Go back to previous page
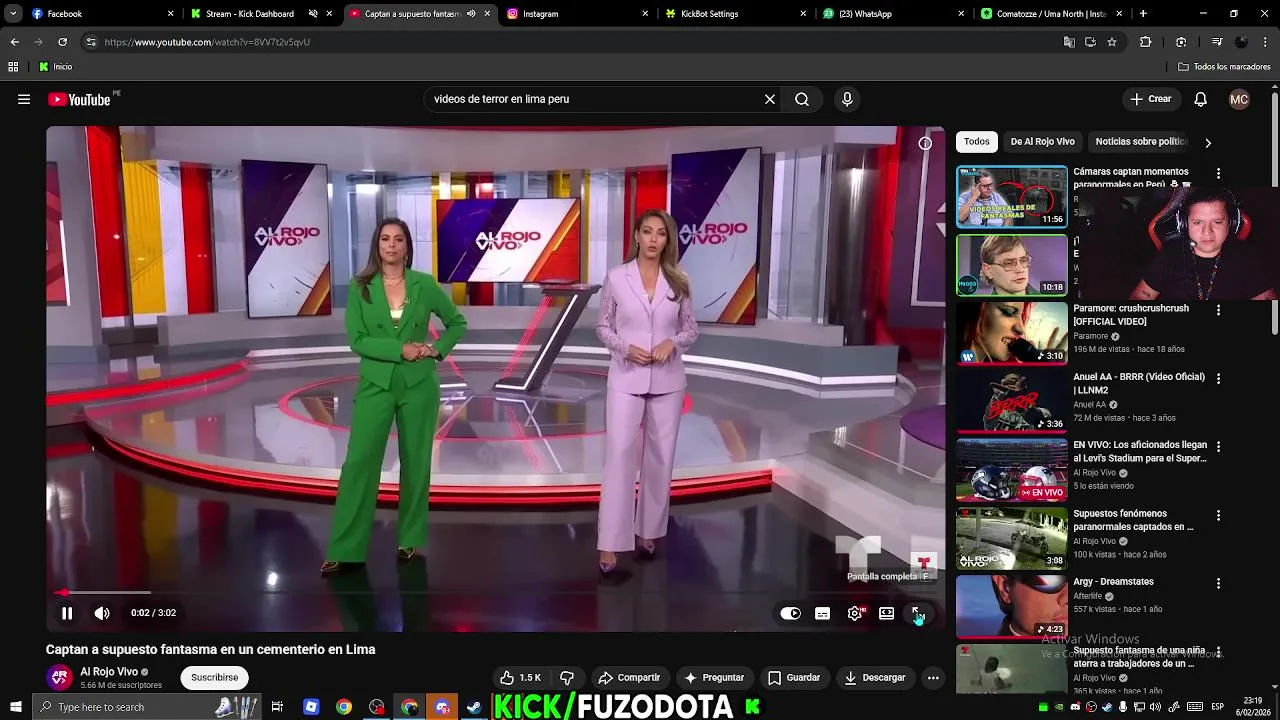 click(14, 42)
